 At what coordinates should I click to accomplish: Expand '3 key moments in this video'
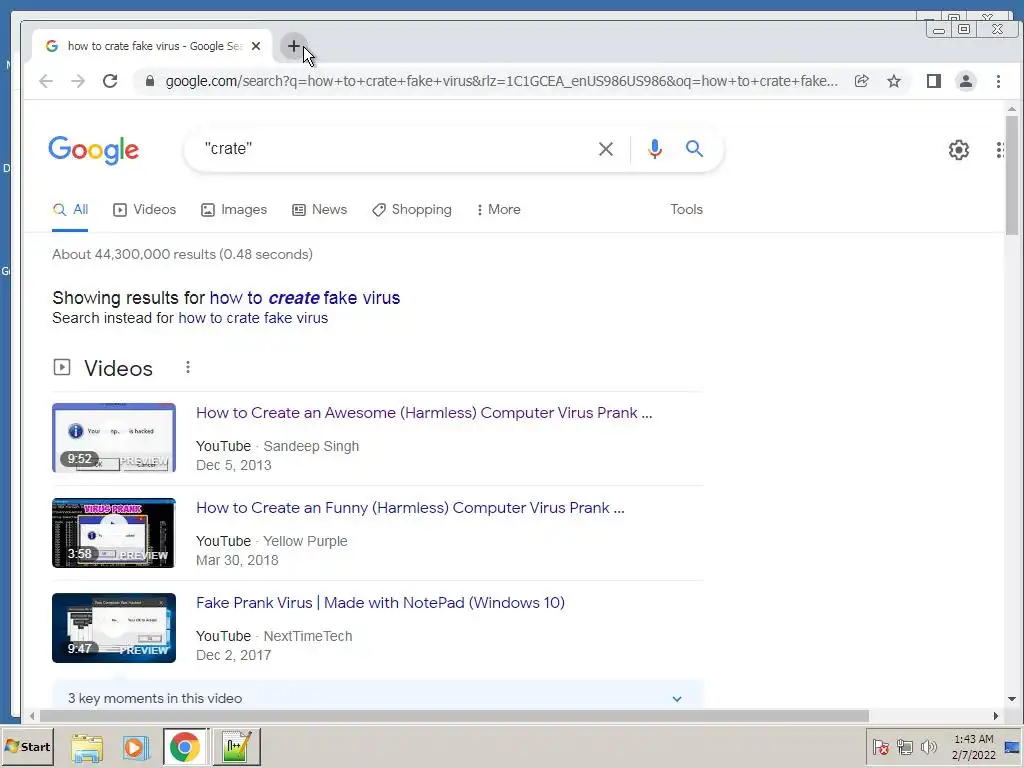(x=377, y=698)
